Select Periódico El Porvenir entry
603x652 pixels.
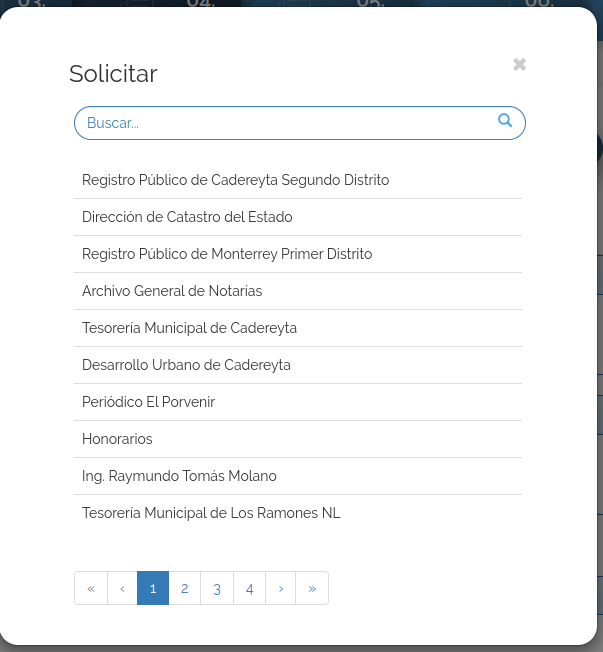click(x=149, y=402)
